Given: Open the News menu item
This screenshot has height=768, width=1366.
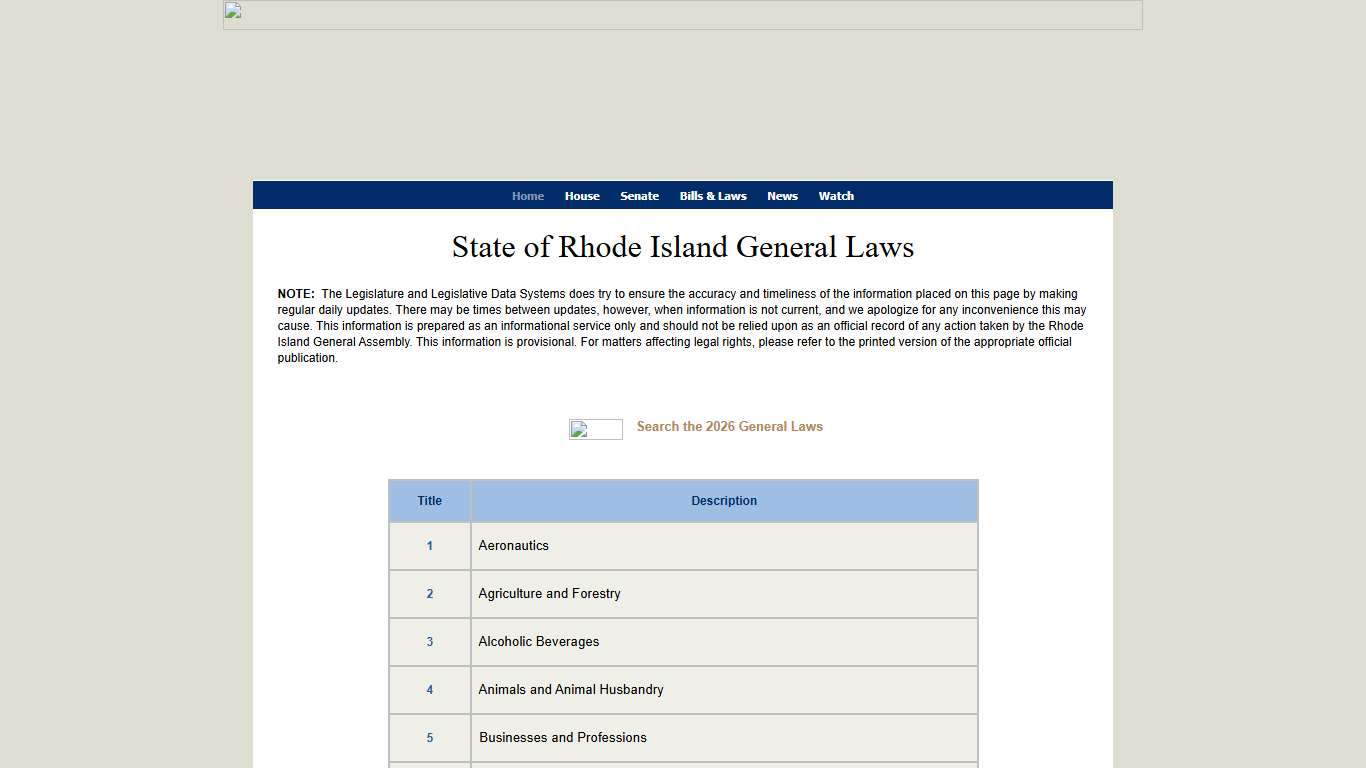Looking at the screenshot, I should click(782, 195).
